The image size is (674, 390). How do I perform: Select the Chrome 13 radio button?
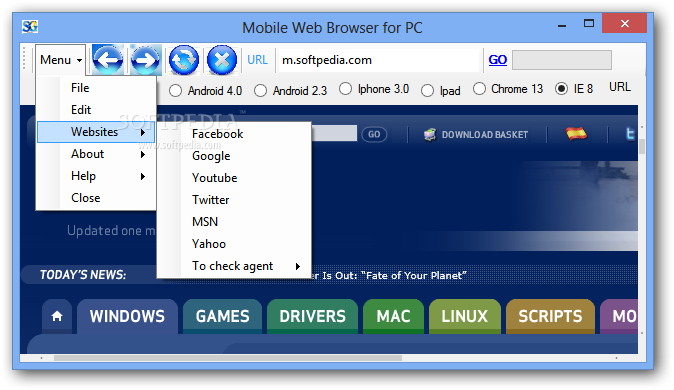[x=479, y=89]
